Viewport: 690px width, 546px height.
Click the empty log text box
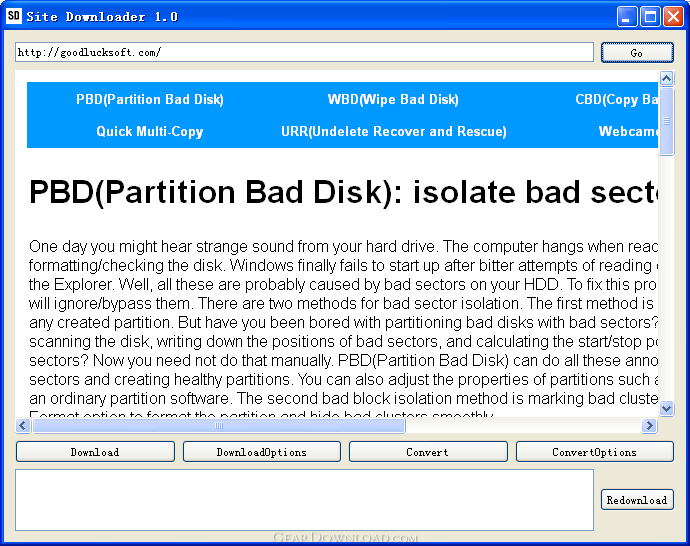click(305, 500)
